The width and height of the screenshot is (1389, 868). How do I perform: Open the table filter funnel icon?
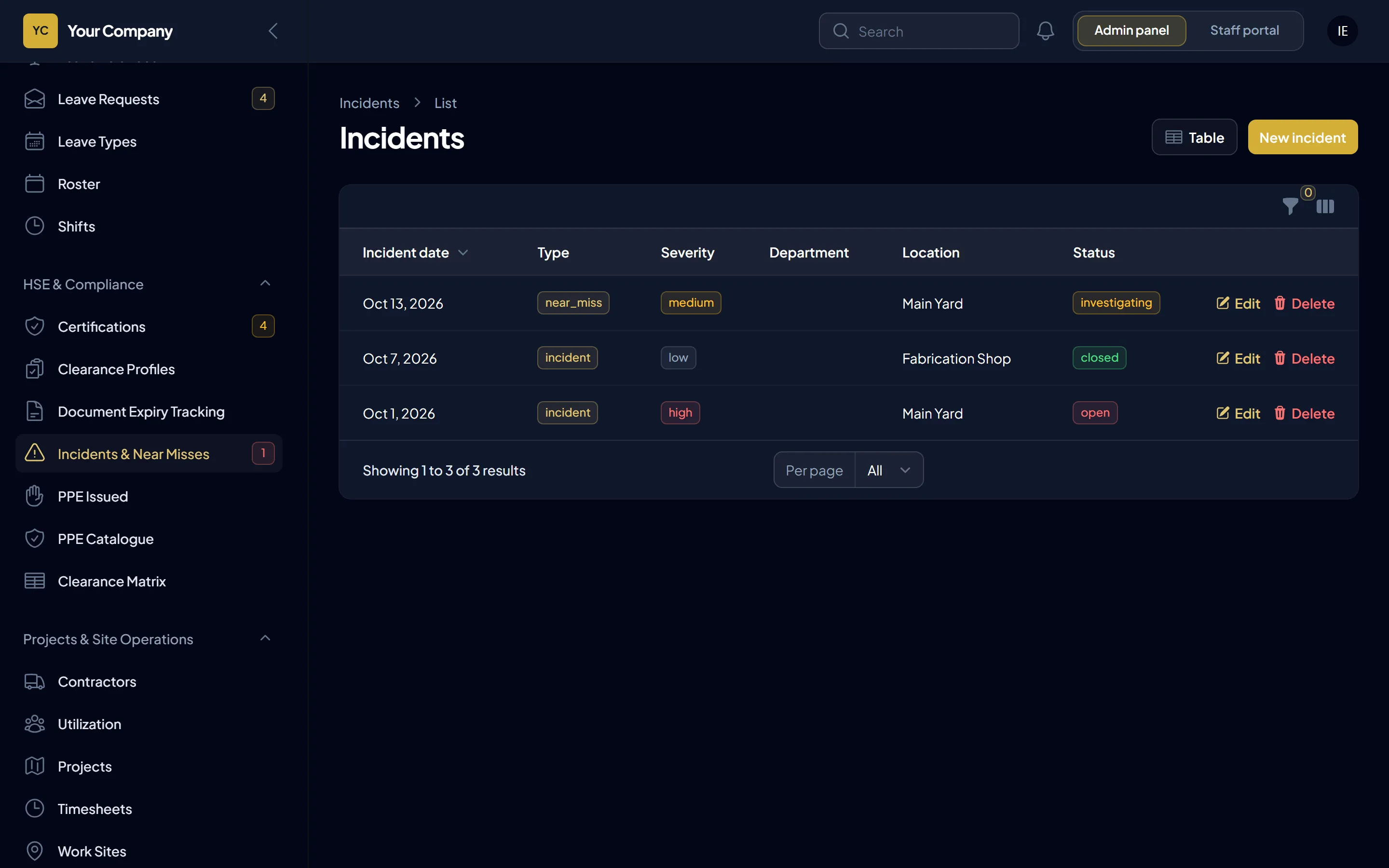(x=1290, y=206)
